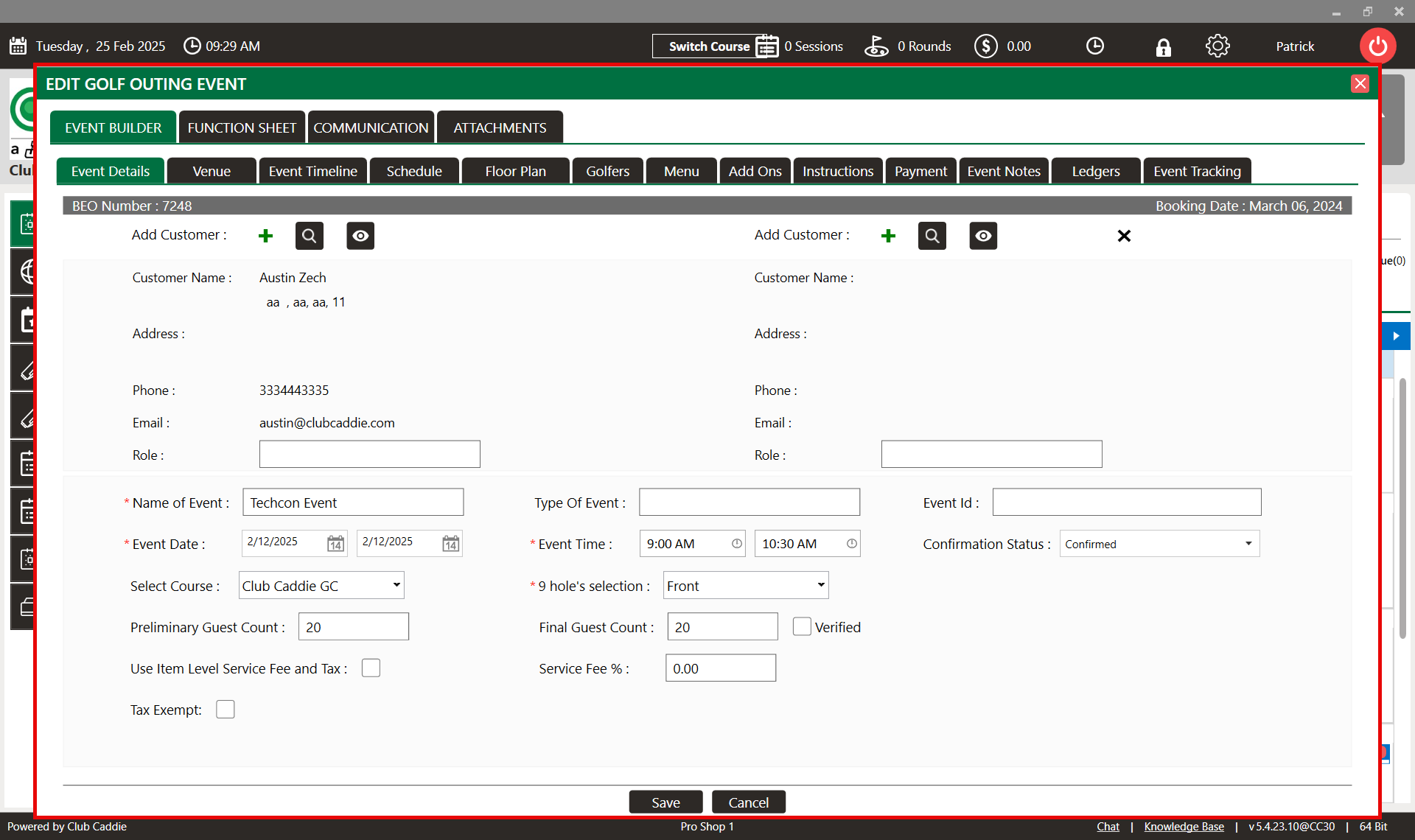This screenshot has height=840, width=1415.
Task: Click the Event Id input field
Action: 1127,503
